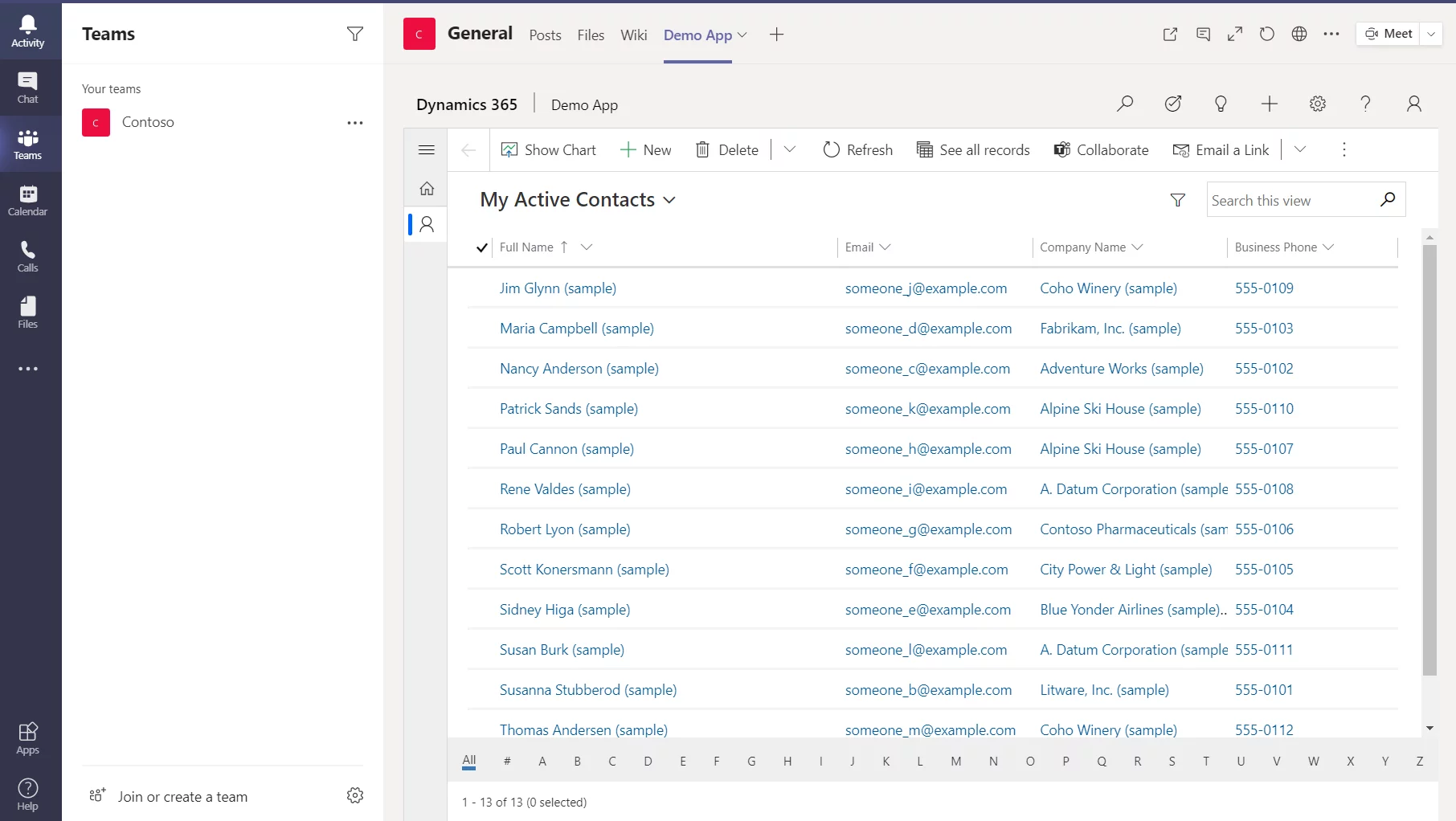
Task: Jump to contacts starting with M
Action: (955, 761)
